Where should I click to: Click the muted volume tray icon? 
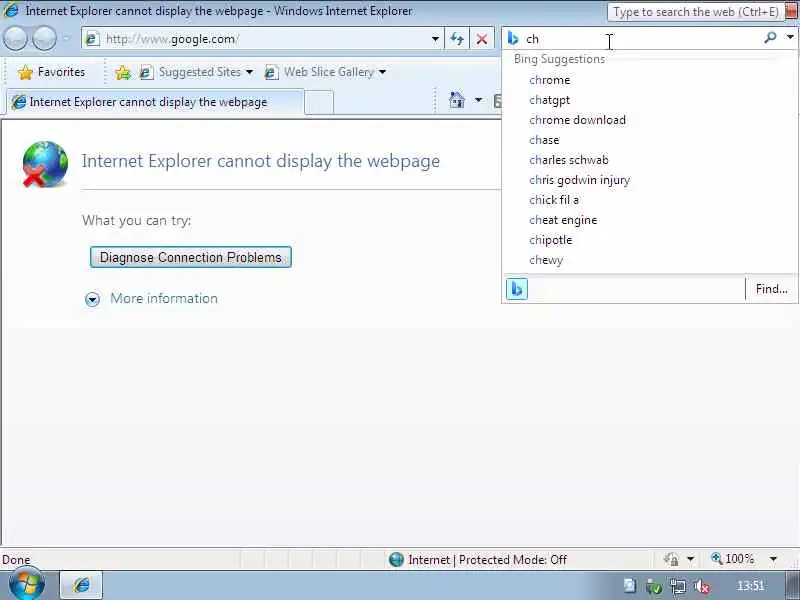tap(702, 587)
